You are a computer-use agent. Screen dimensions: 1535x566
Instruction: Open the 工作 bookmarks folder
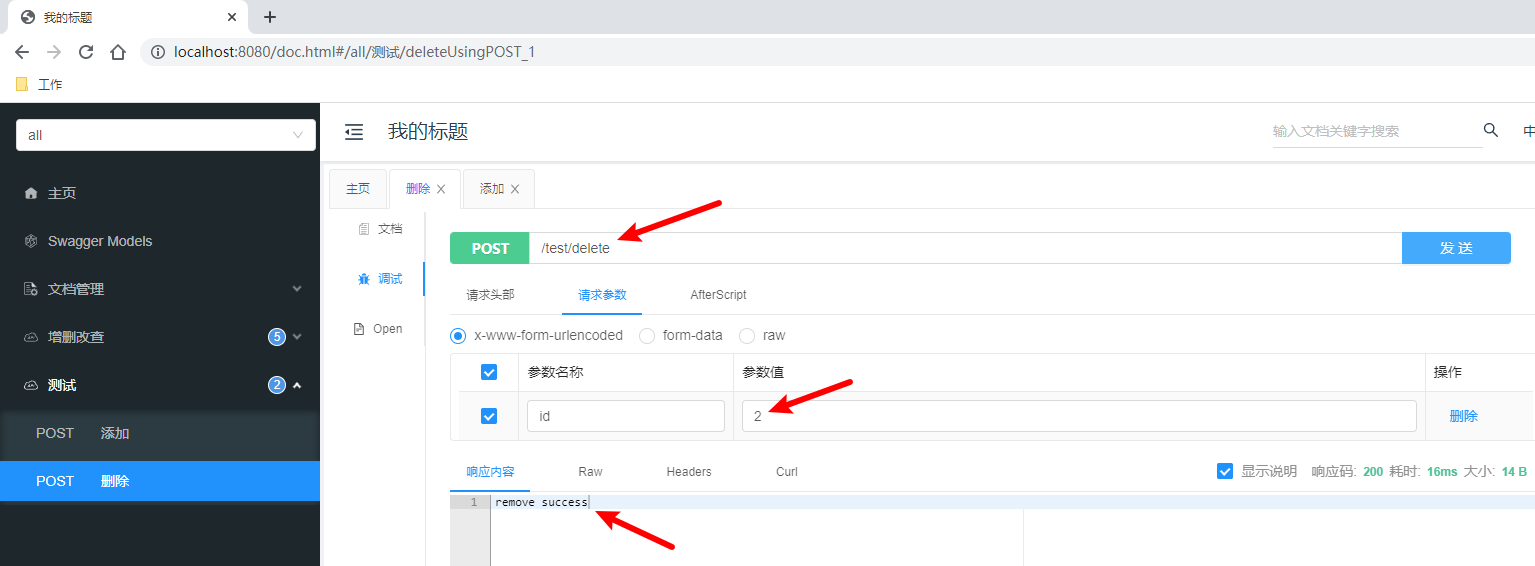(39, 85)
